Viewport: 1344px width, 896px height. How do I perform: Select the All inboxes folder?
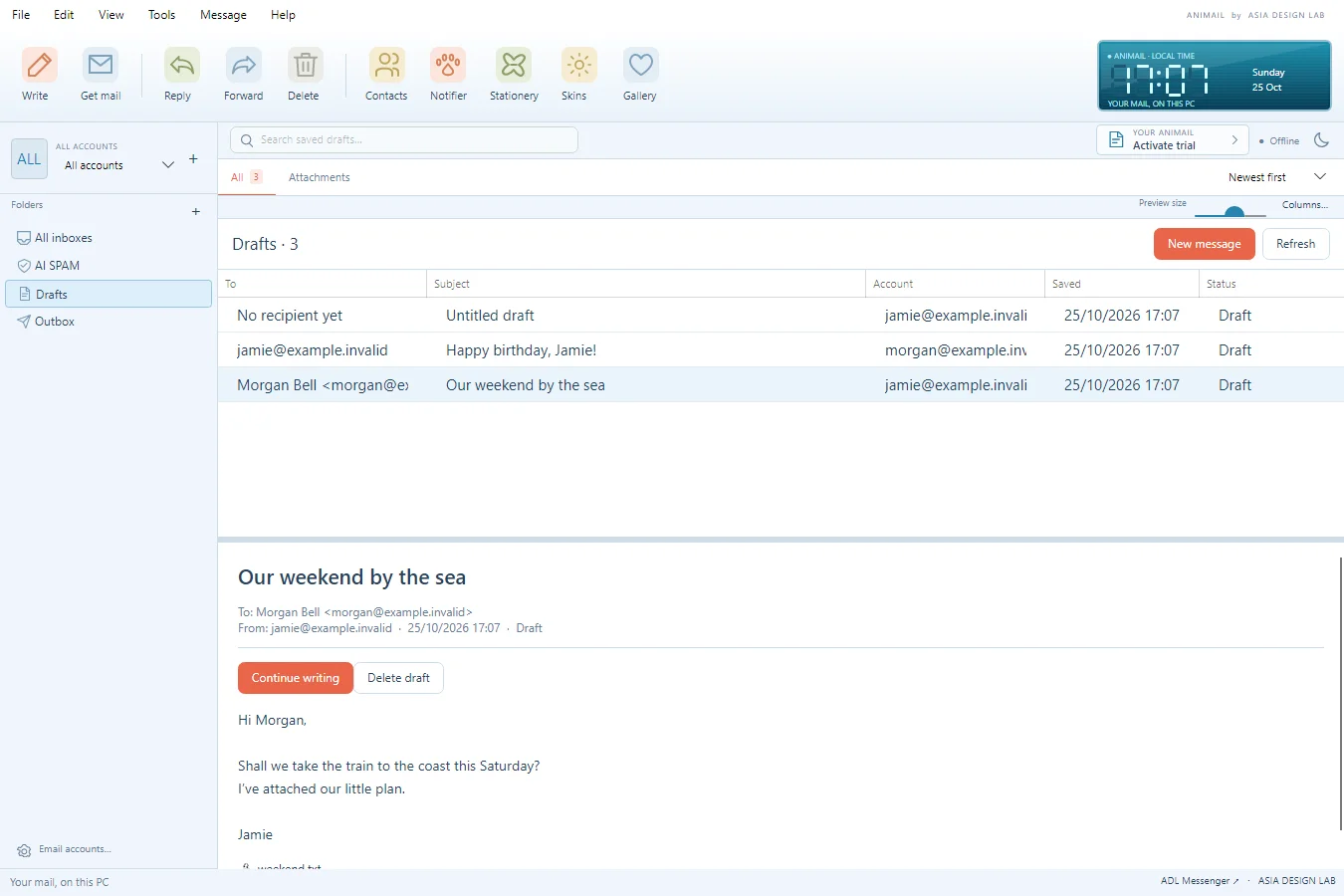(109, 238)
